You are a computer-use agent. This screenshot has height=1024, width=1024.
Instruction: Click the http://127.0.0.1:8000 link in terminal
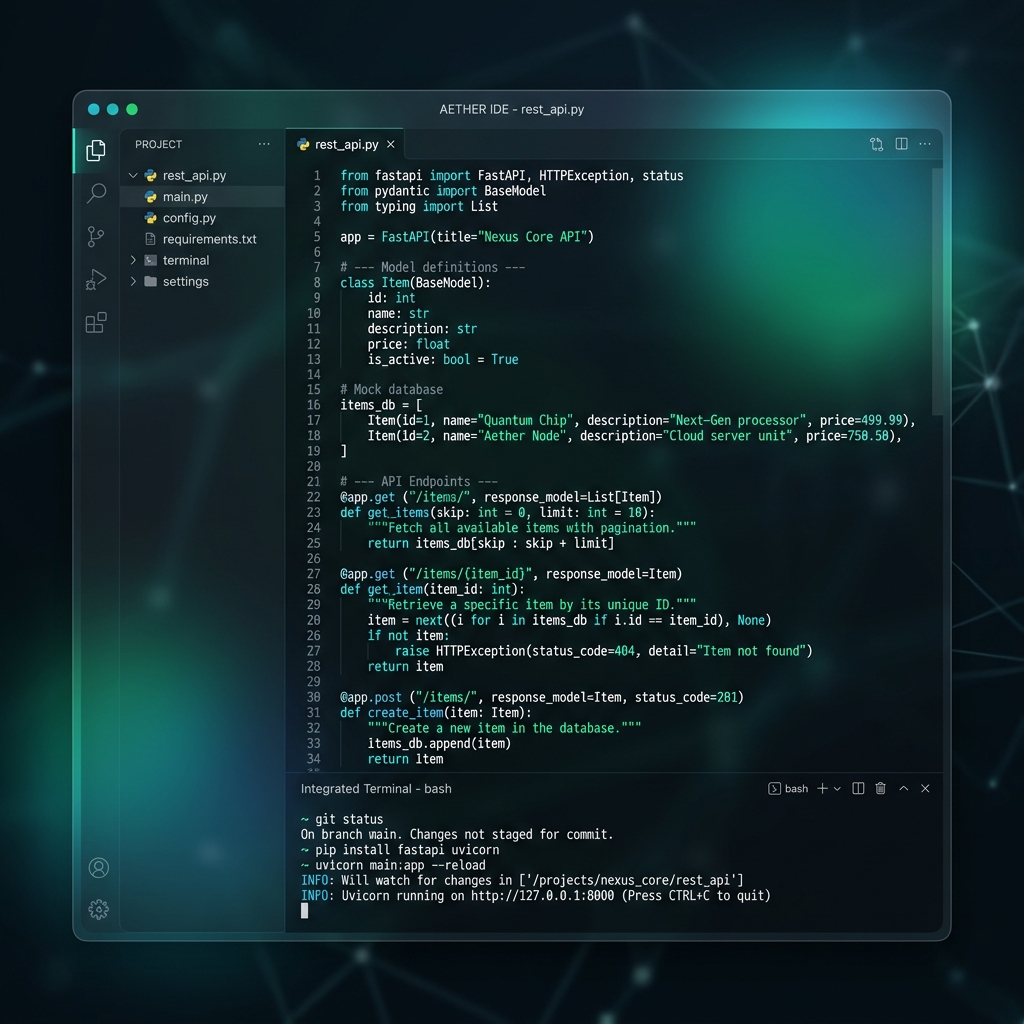[x=542, y=895]
